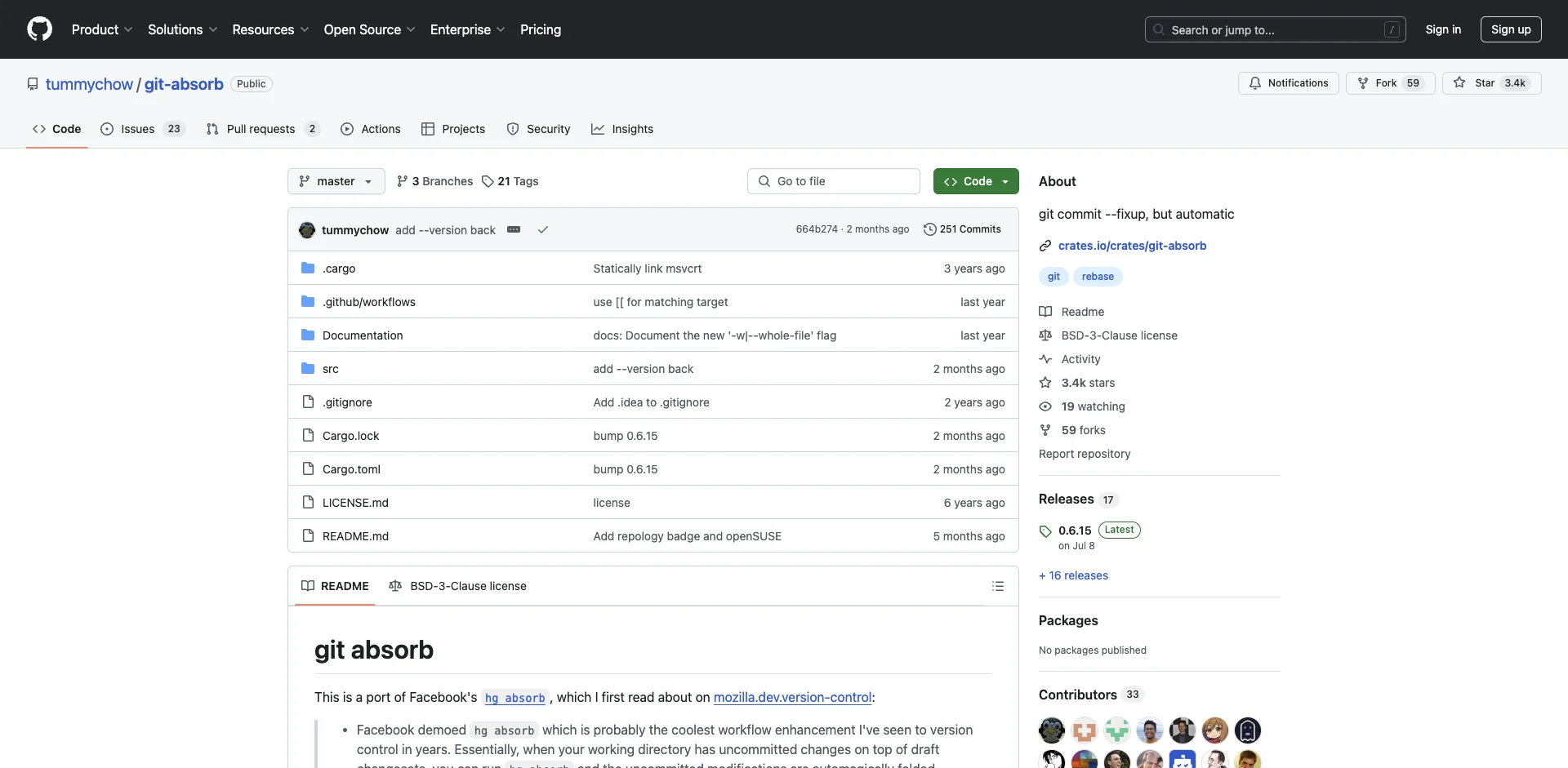The height and width of the screenshot is (768, 1568).
Task: Click the search magnifier icon in header
Action: point(1159,29)
